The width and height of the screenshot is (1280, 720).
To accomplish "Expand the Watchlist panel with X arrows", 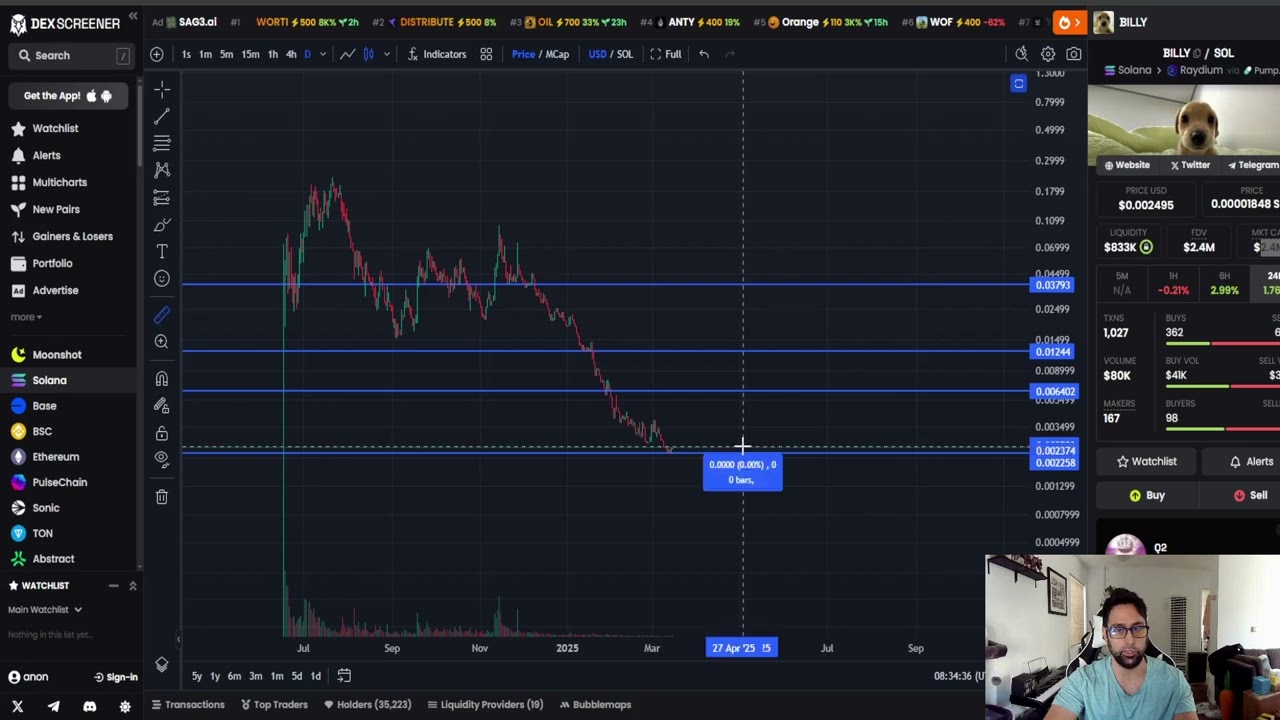I will (132, 586).
